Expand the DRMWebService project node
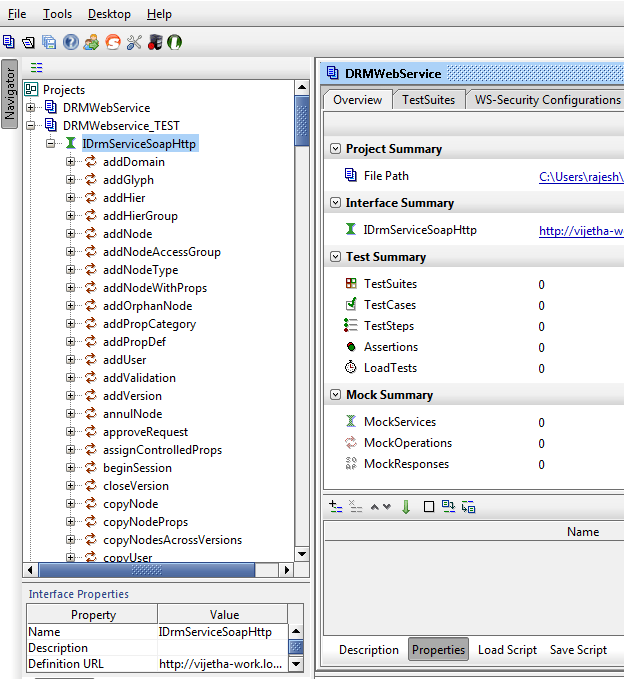This screenshot has width=624, height=679. [31, 107]
